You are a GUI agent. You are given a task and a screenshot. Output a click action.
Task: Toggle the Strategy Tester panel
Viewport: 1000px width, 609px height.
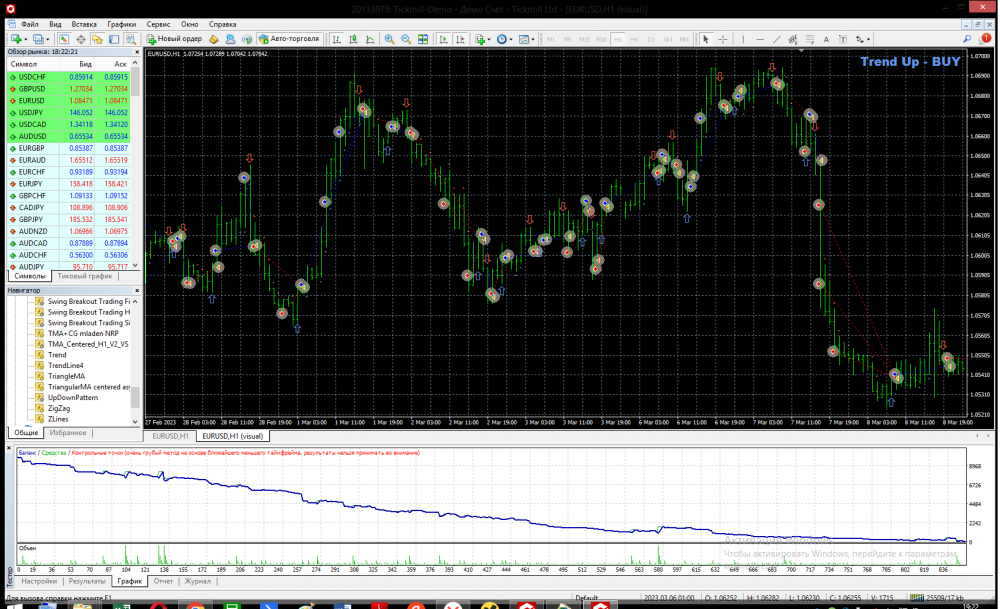pyautogui.click(x=131, y=39)
